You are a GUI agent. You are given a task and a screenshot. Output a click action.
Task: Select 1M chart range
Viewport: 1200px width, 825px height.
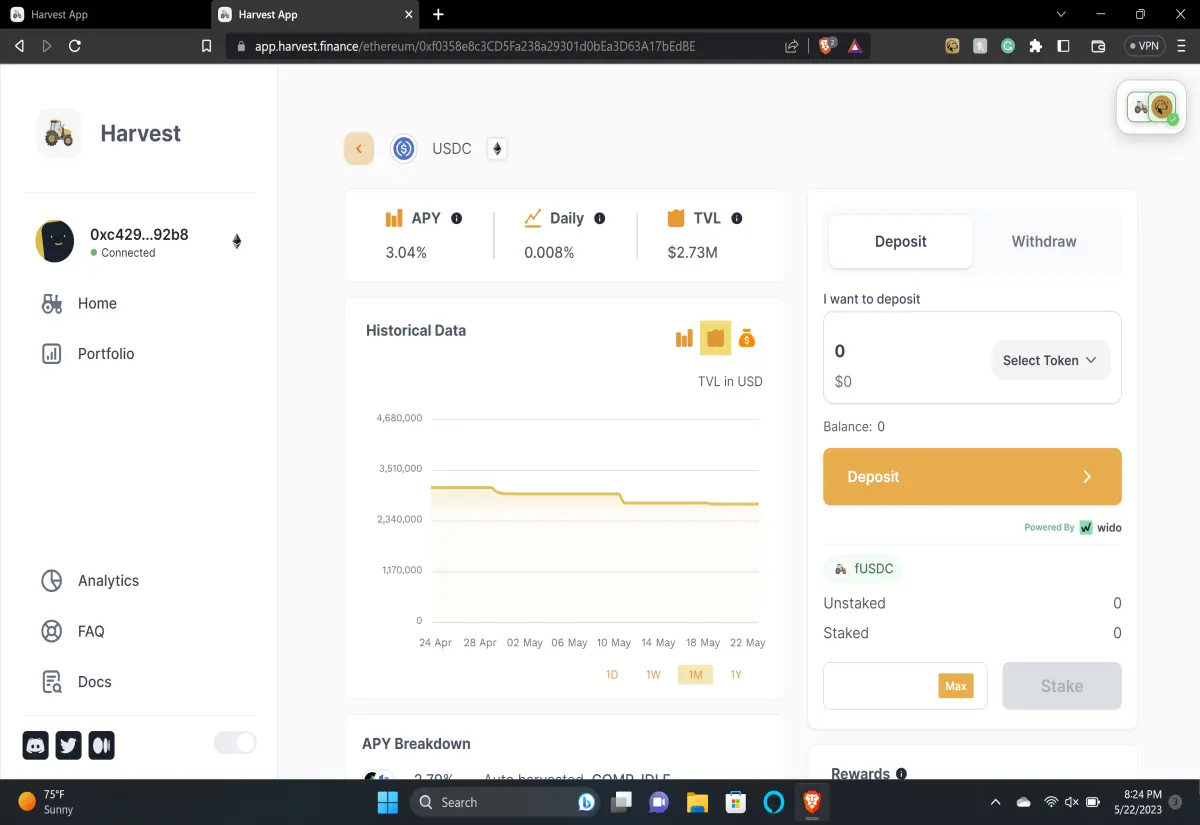tap(695, 675)
